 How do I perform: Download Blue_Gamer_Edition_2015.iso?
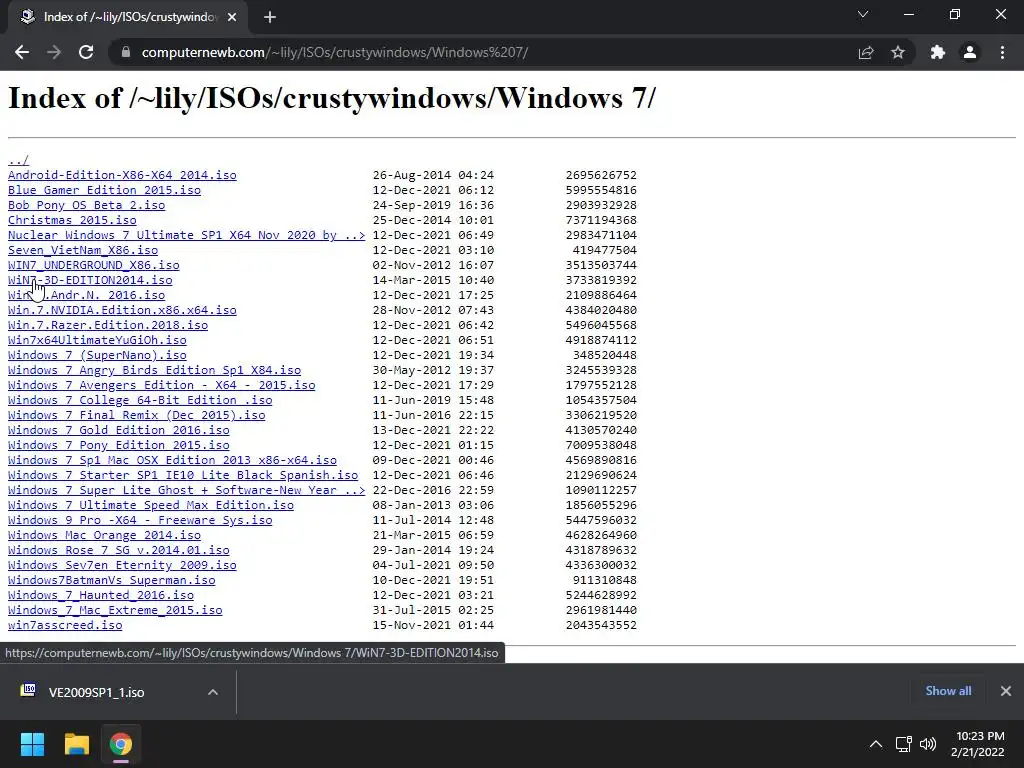(x=104, y=190)
